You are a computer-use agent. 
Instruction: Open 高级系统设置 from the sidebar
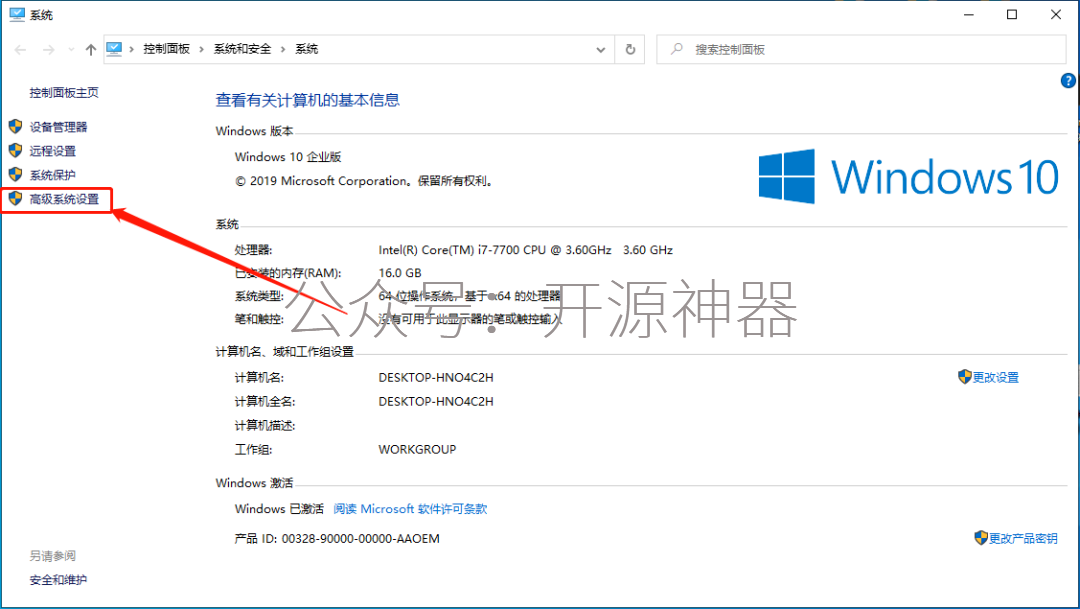(x=64, y=199)
